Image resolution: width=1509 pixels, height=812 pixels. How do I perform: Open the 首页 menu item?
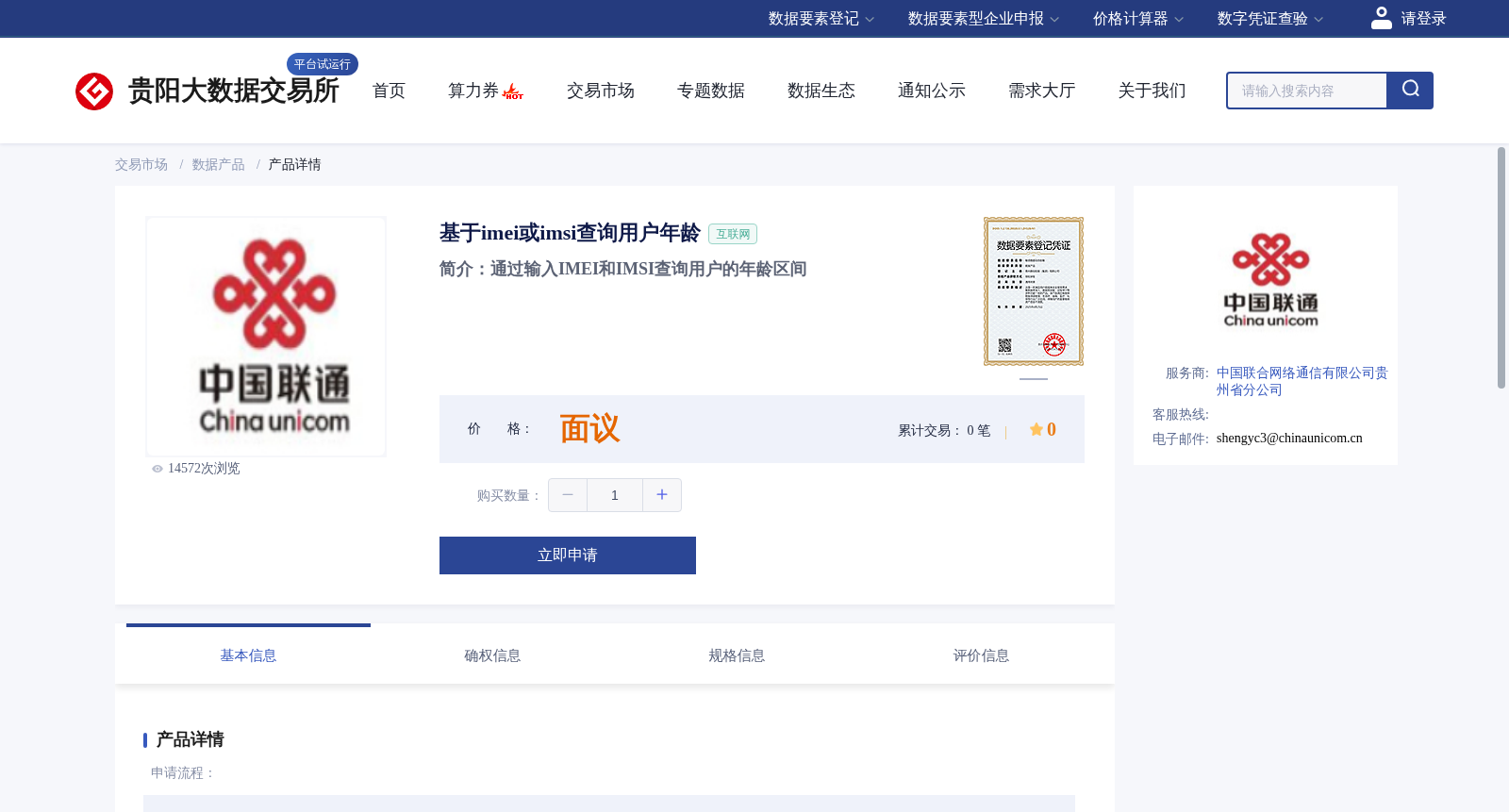[x=389, y=91]
